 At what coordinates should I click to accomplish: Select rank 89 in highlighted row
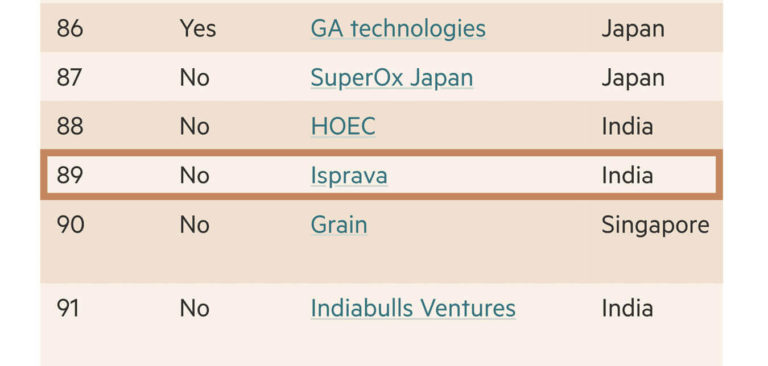coord(70,175)
